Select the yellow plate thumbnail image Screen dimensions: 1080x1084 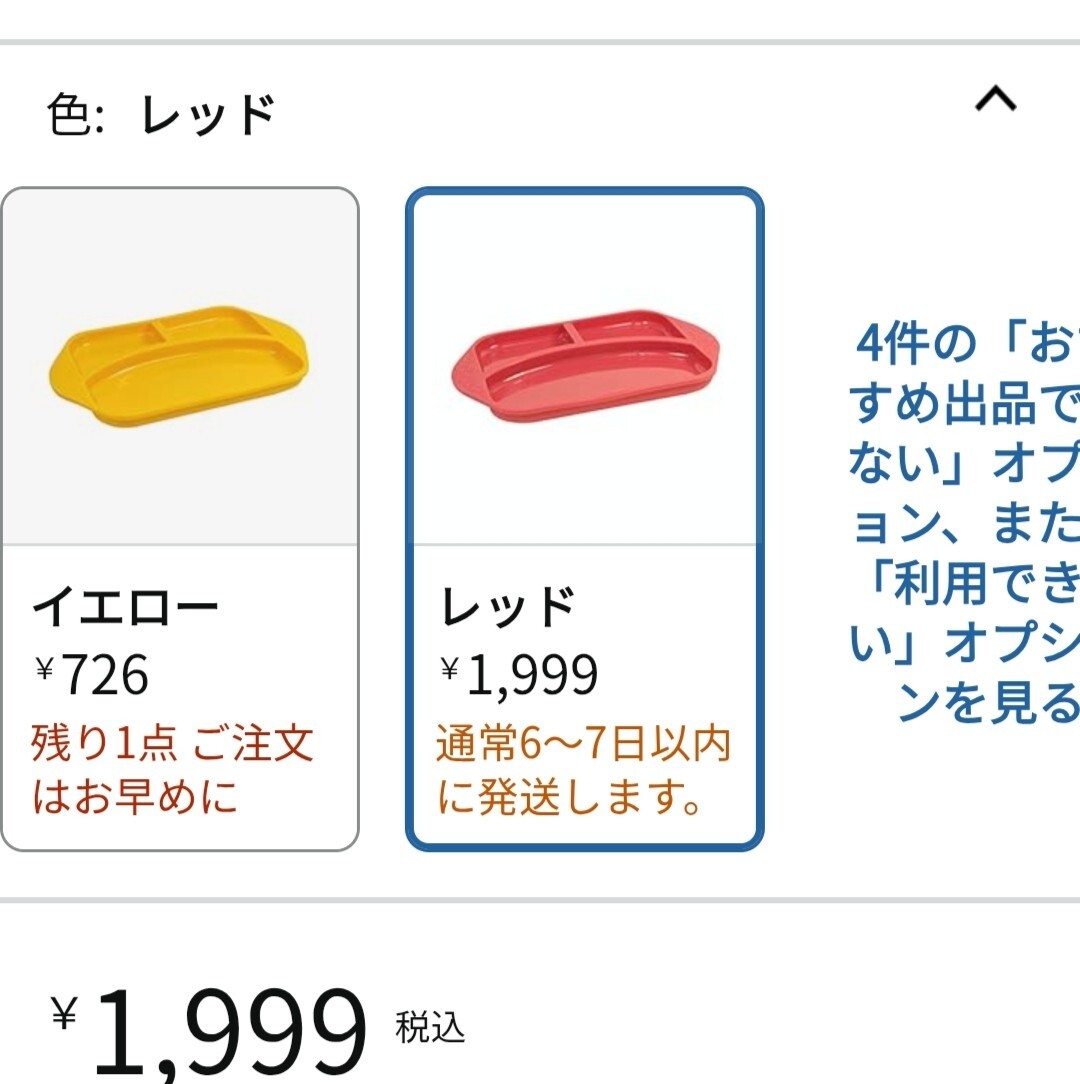[180, 367]
